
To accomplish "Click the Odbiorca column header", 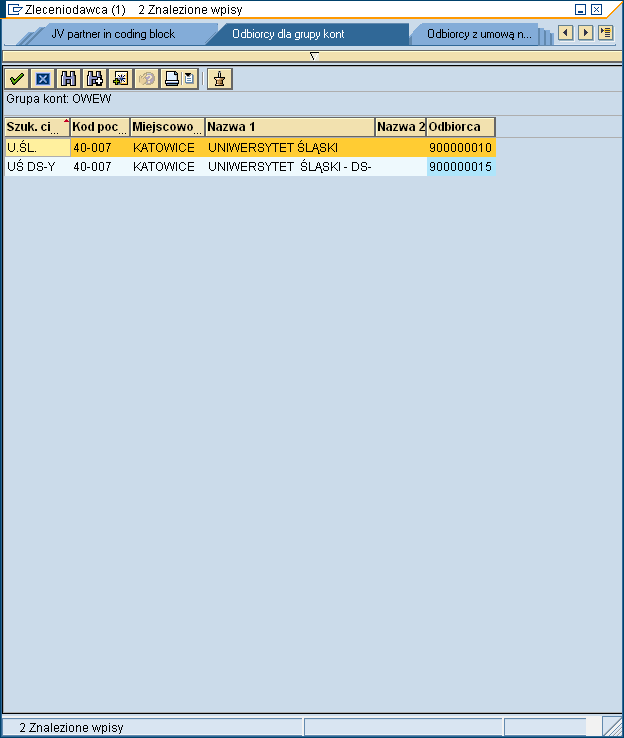I will click(x=461, y=127).
